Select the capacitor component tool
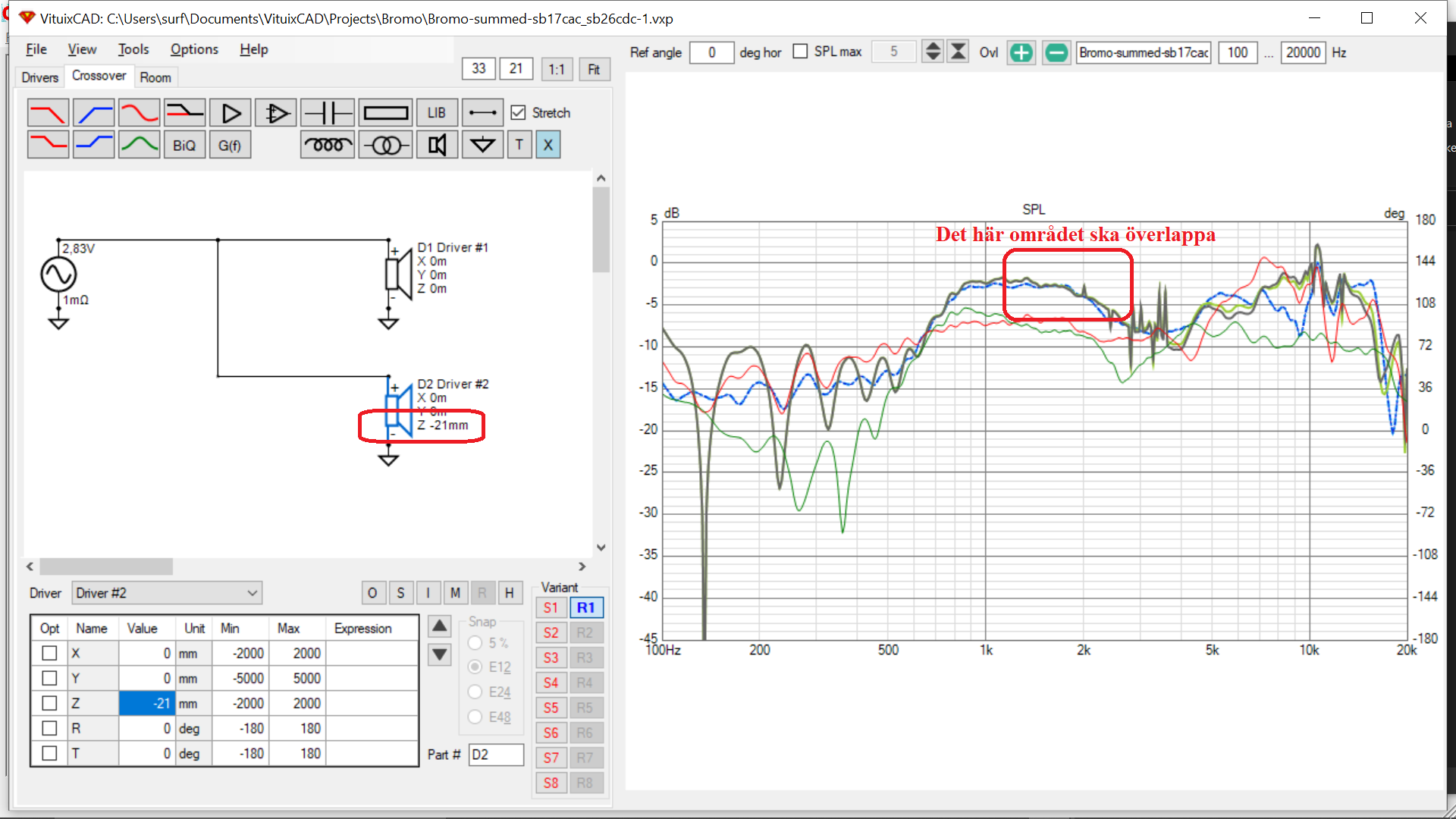Screen dimensions: 1456x819 pyautogui.click(x=328, y=113)
